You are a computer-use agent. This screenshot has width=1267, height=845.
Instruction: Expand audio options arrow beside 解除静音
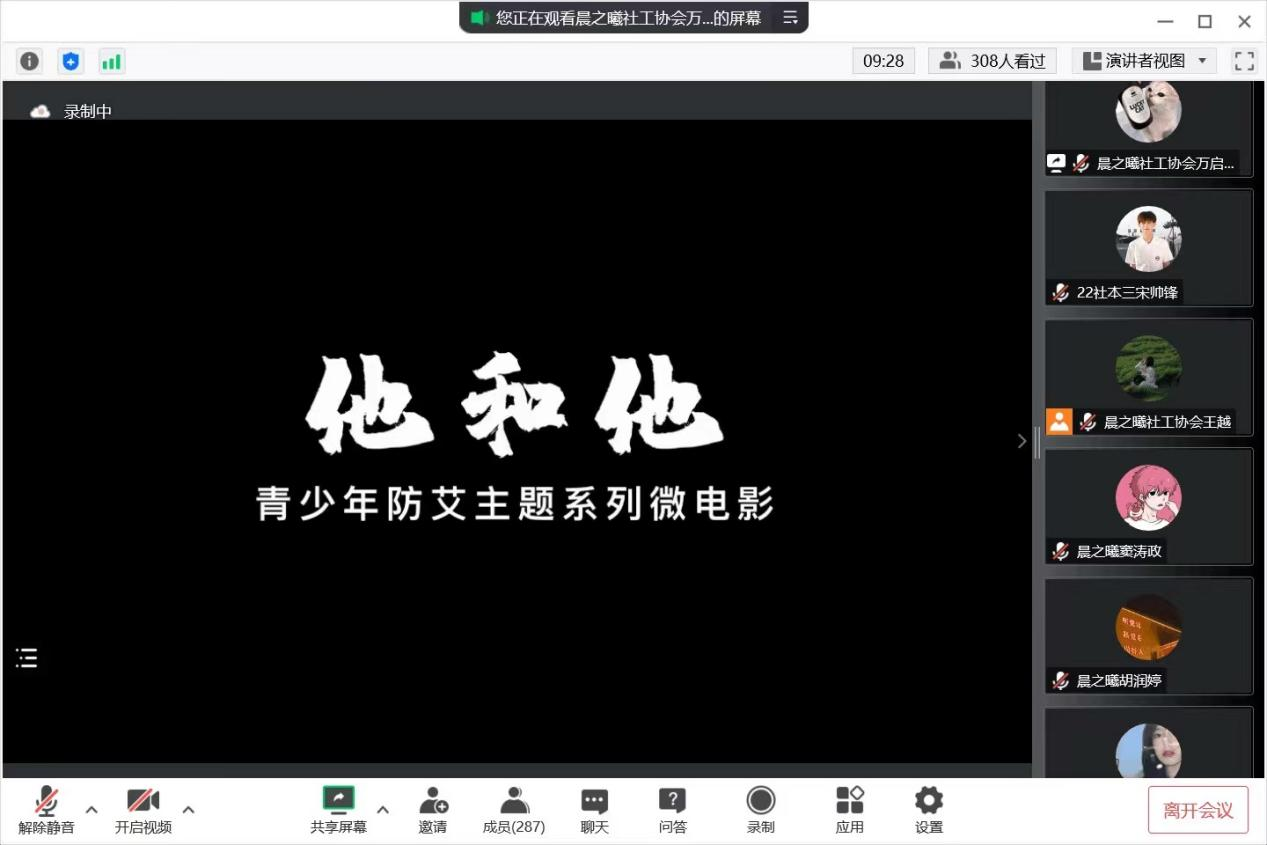pos(92,809)
